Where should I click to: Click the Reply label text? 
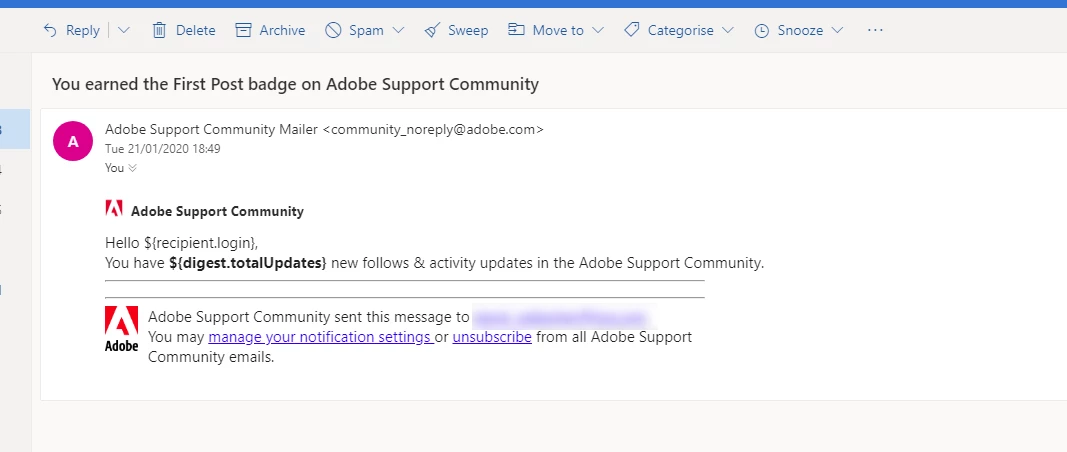click(x=82, y=31)
